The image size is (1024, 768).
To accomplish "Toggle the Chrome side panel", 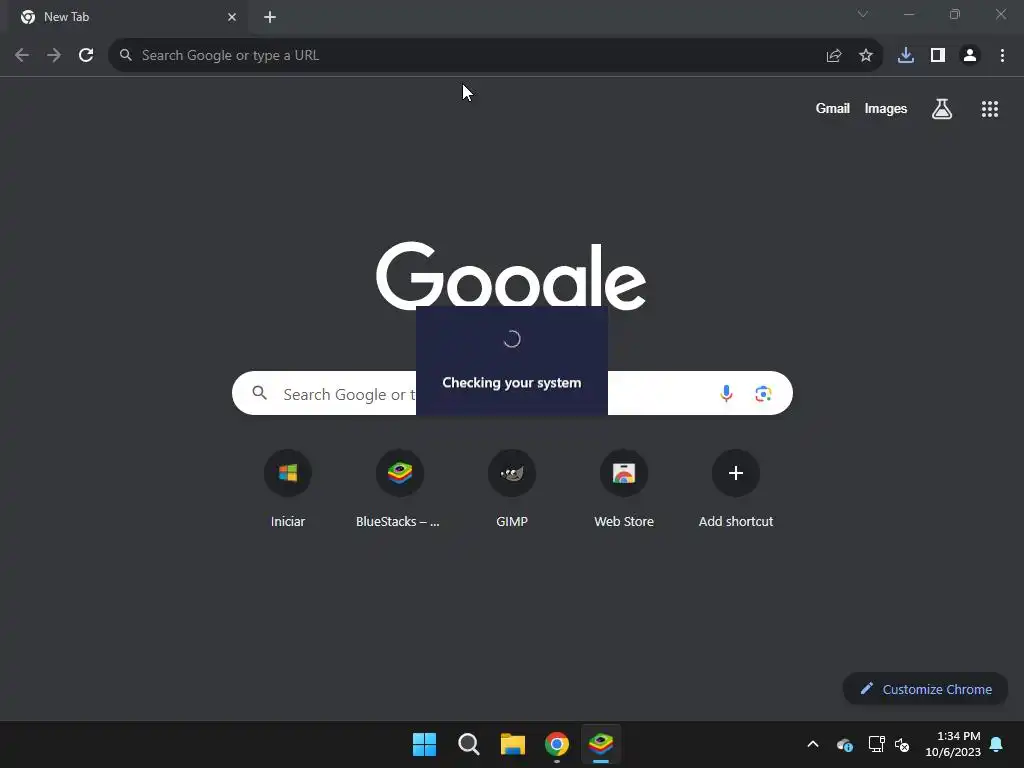I will (938, 56).
